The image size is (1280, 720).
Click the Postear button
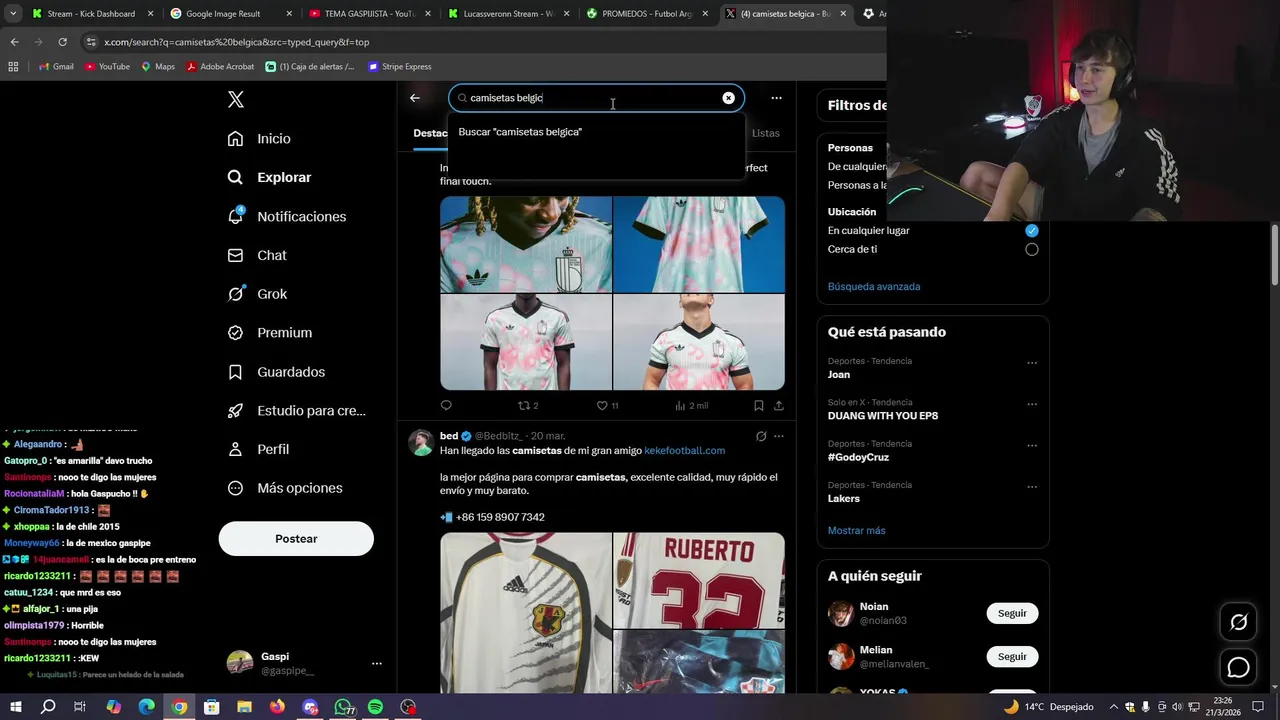[296, 539]
